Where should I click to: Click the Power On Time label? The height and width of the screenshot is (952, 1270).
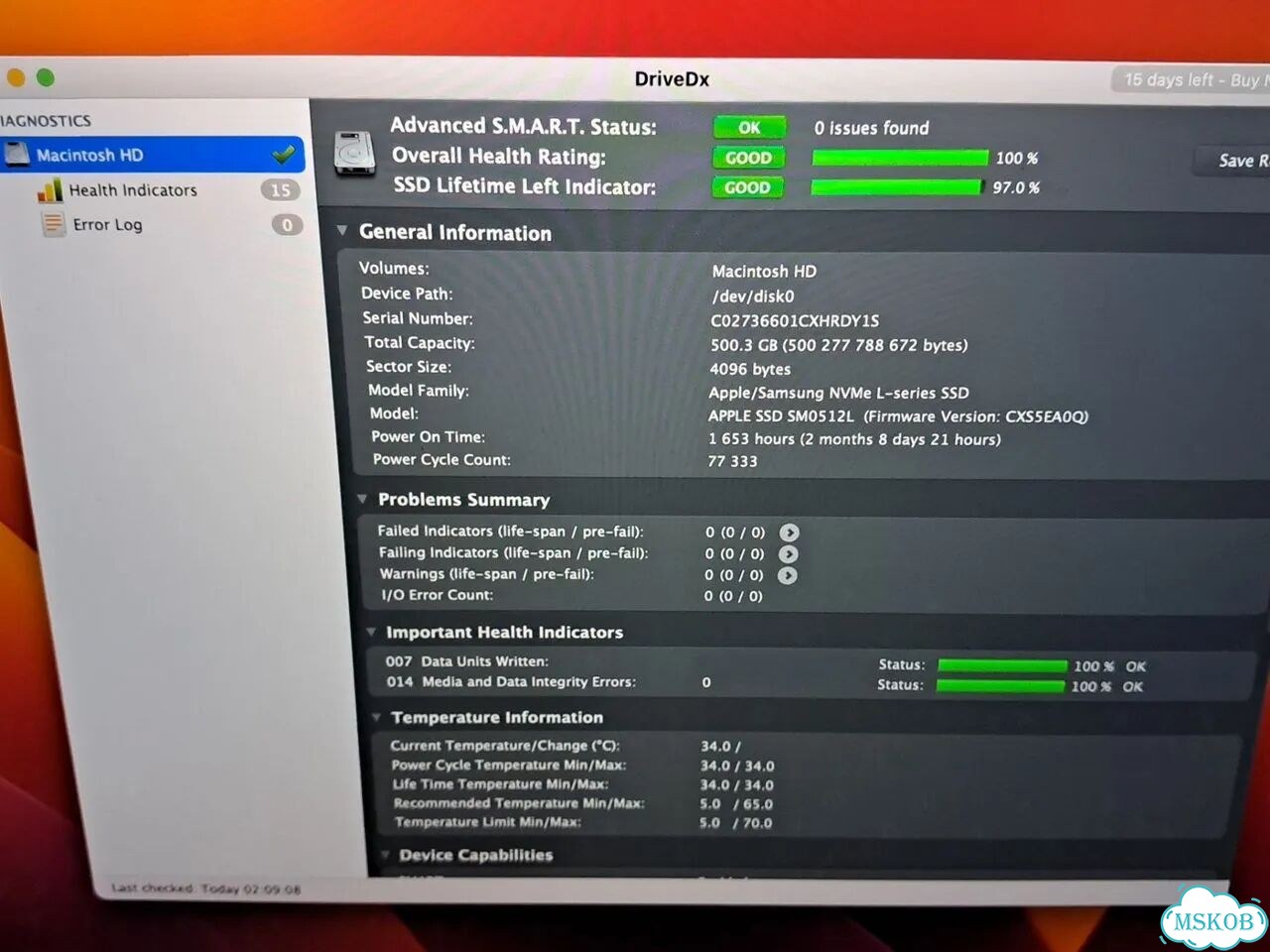(428, 437)
